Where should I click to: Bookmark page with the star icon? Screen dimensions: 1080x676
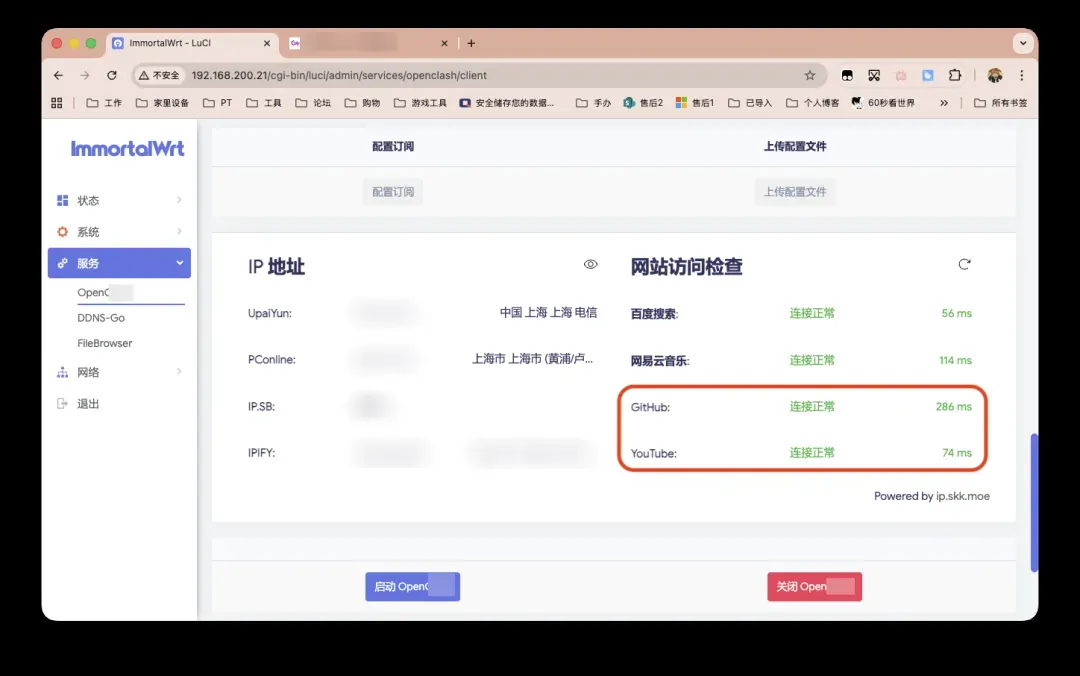810,75
